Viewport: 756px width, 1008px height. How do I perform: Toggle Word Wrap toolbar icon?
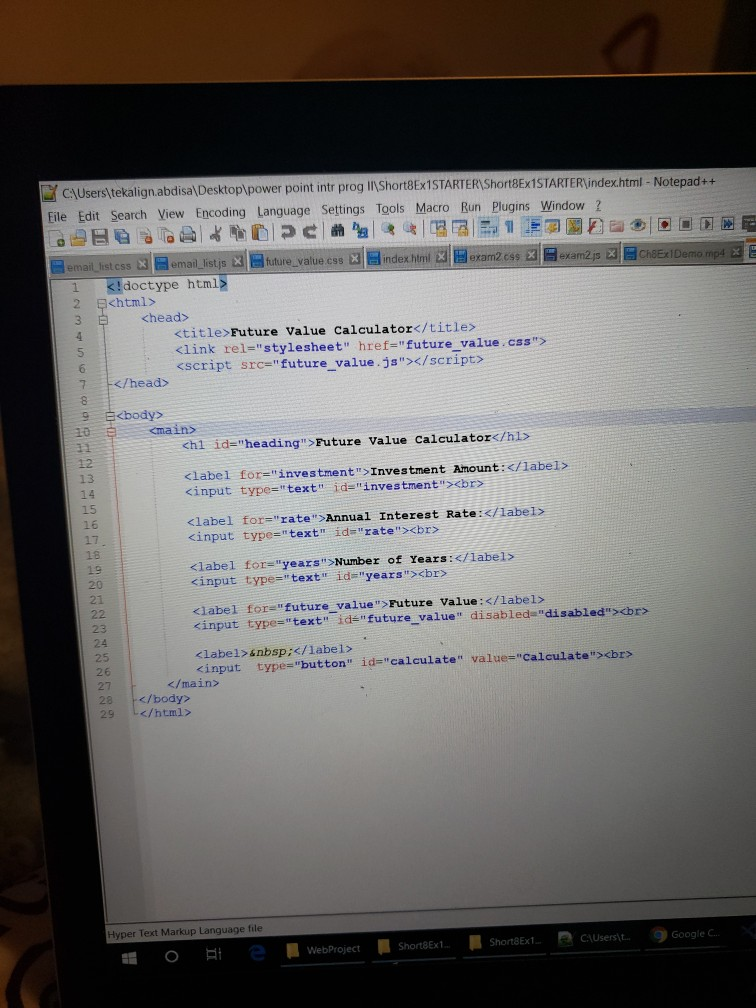[488, 226]
